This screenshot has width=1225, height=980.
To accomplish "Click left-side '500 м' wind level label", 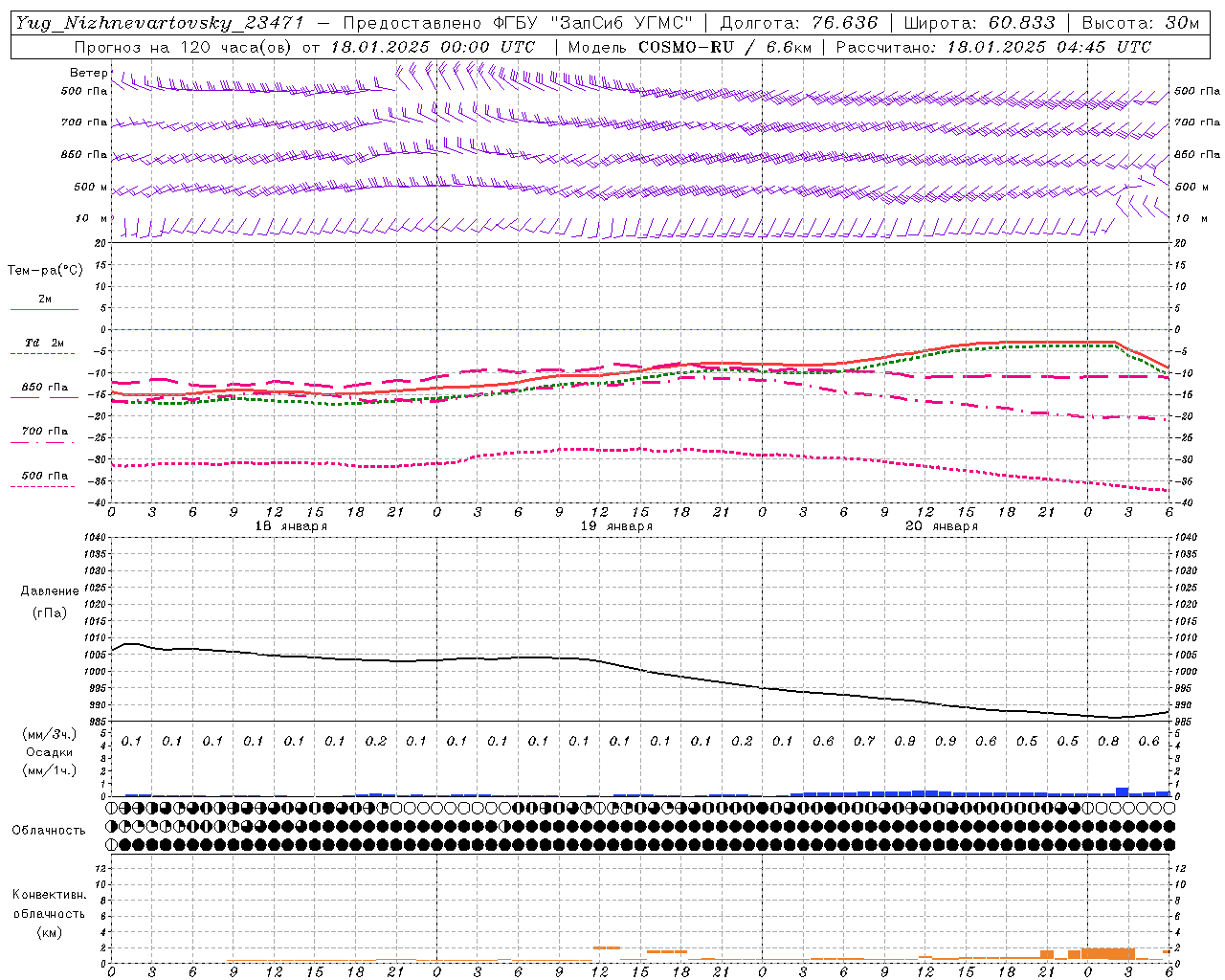I will pos(91,187).
